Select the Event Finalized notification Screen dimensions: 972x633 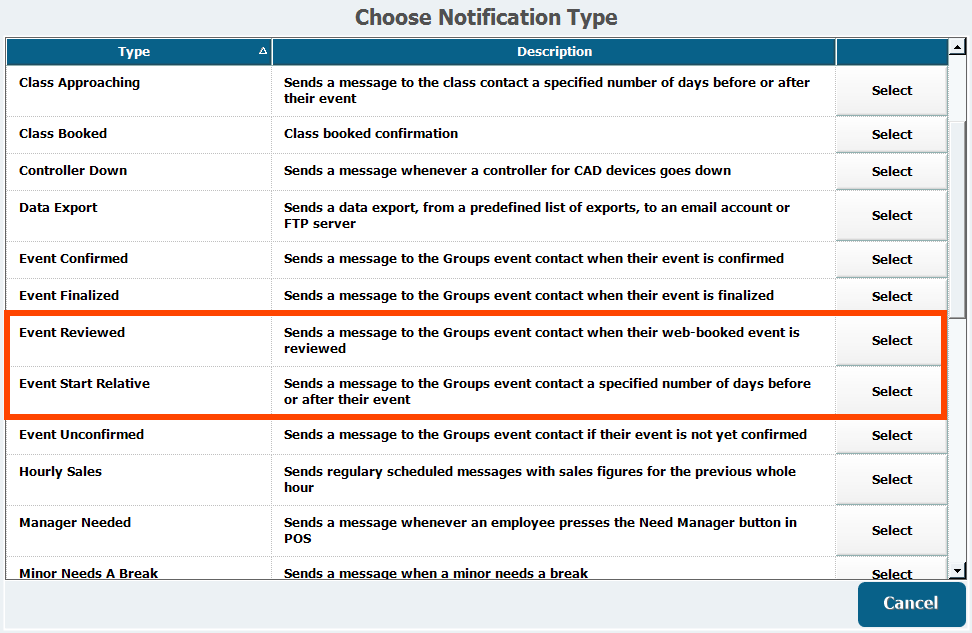(x=891, y=296)
